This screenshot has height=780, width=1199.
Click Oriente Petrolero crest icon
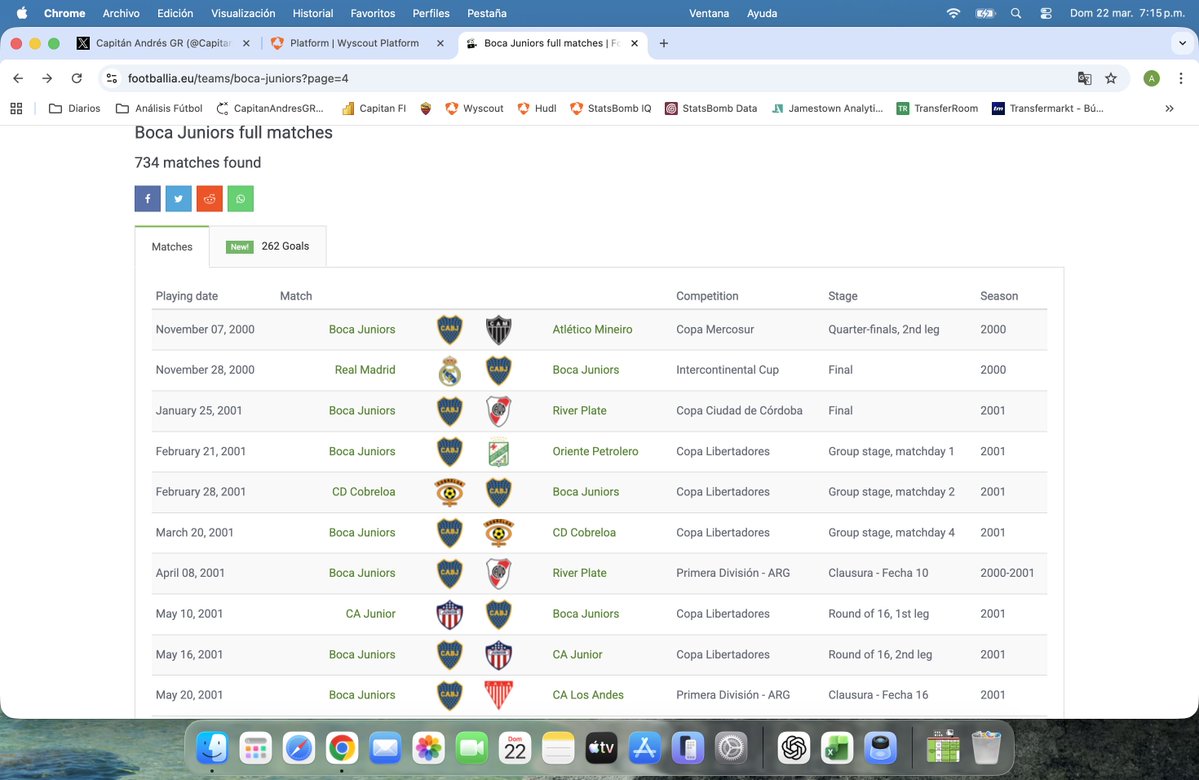click(499, 452)
